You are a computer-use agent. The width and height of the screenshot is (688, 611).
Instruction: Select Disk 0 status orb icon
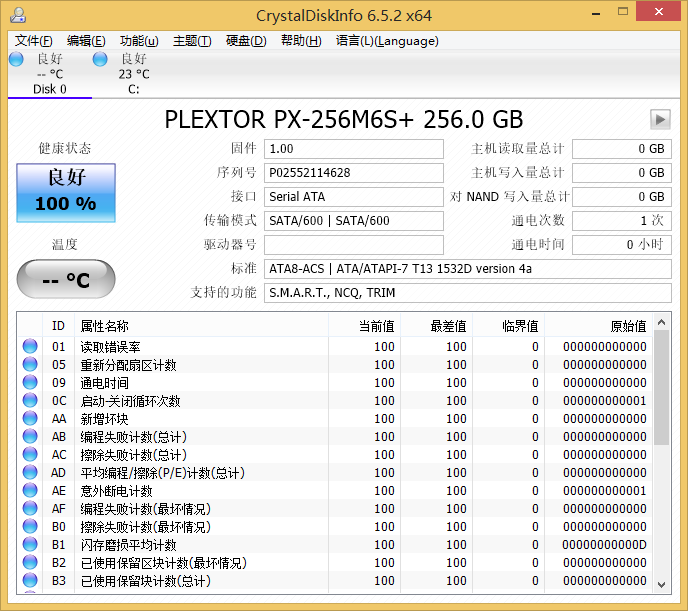click(16, 59)
